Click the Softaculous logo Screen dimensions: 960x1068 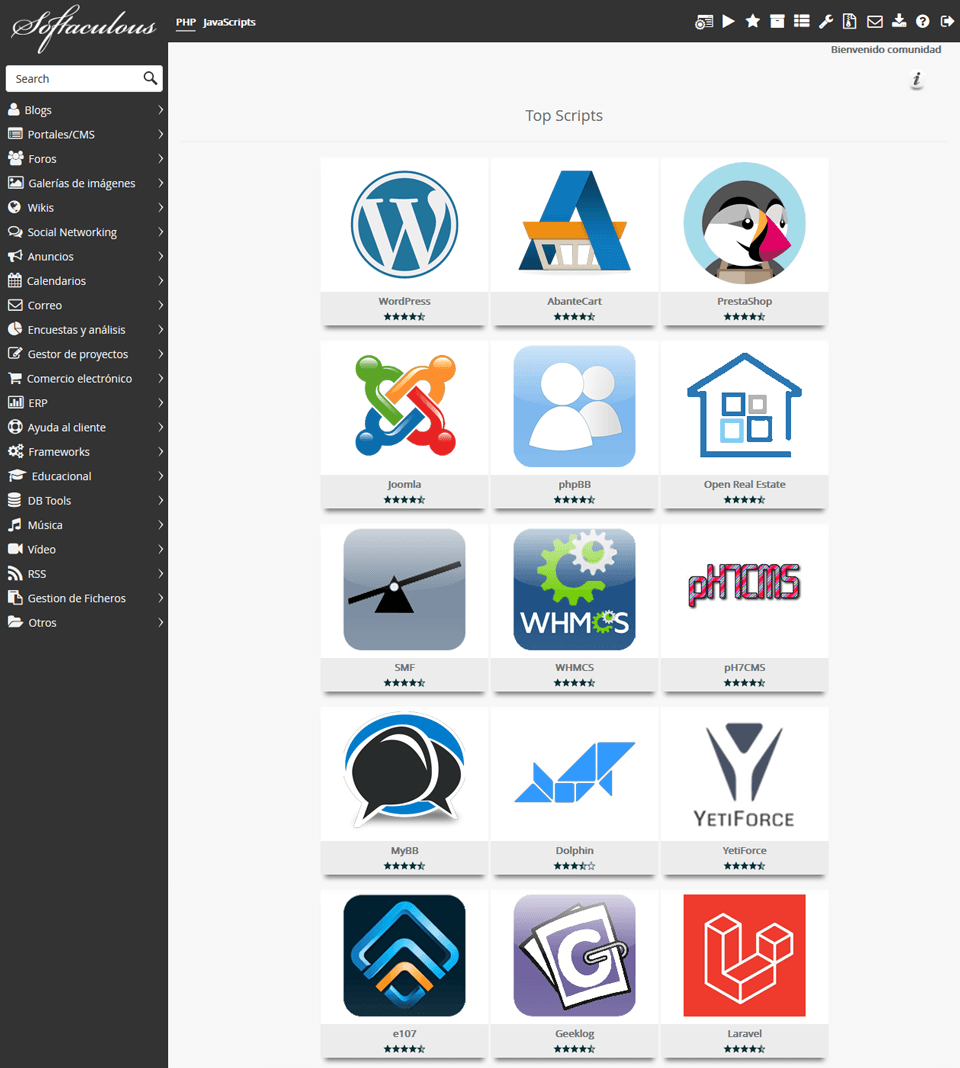click(83, 27)
